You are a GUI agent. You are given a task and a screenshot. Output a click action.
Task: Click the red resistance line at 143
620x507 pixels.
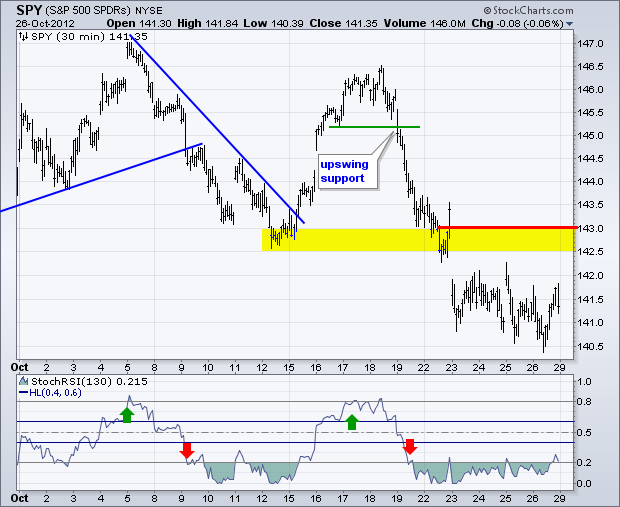coord(507,227)
